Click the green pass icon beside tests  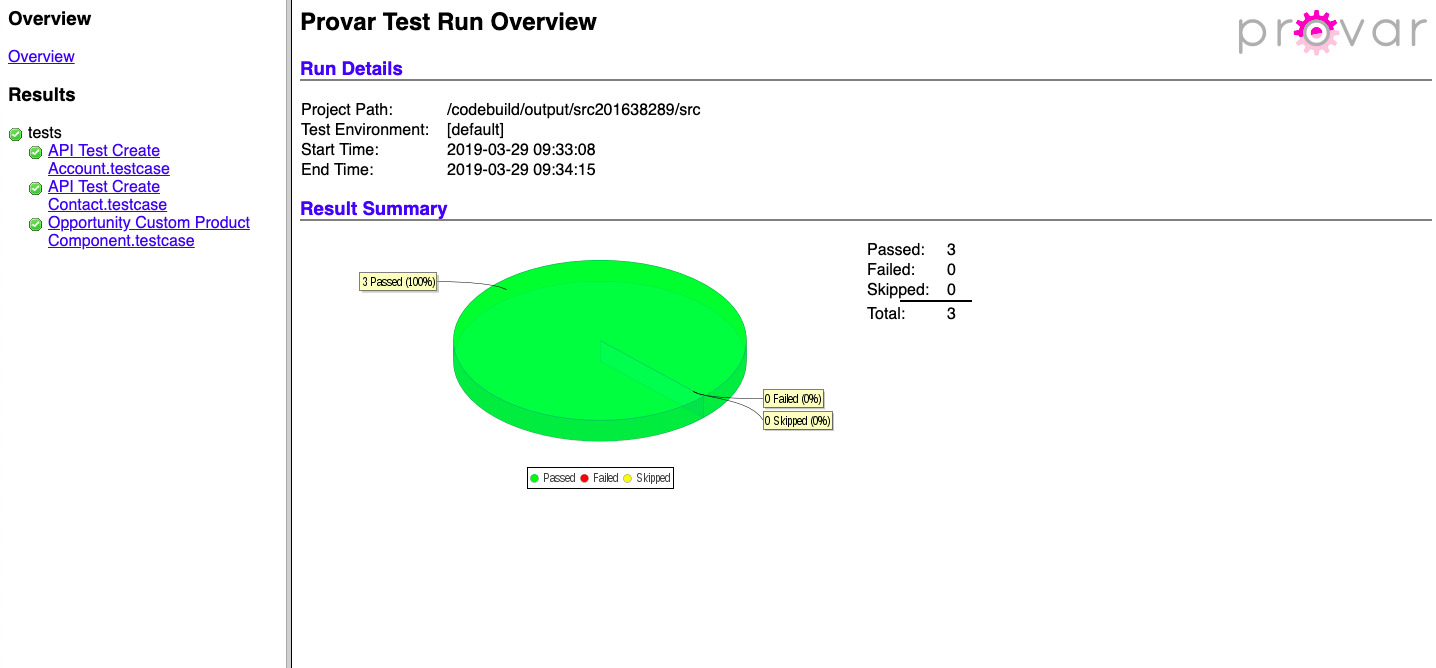coord(15,134)
